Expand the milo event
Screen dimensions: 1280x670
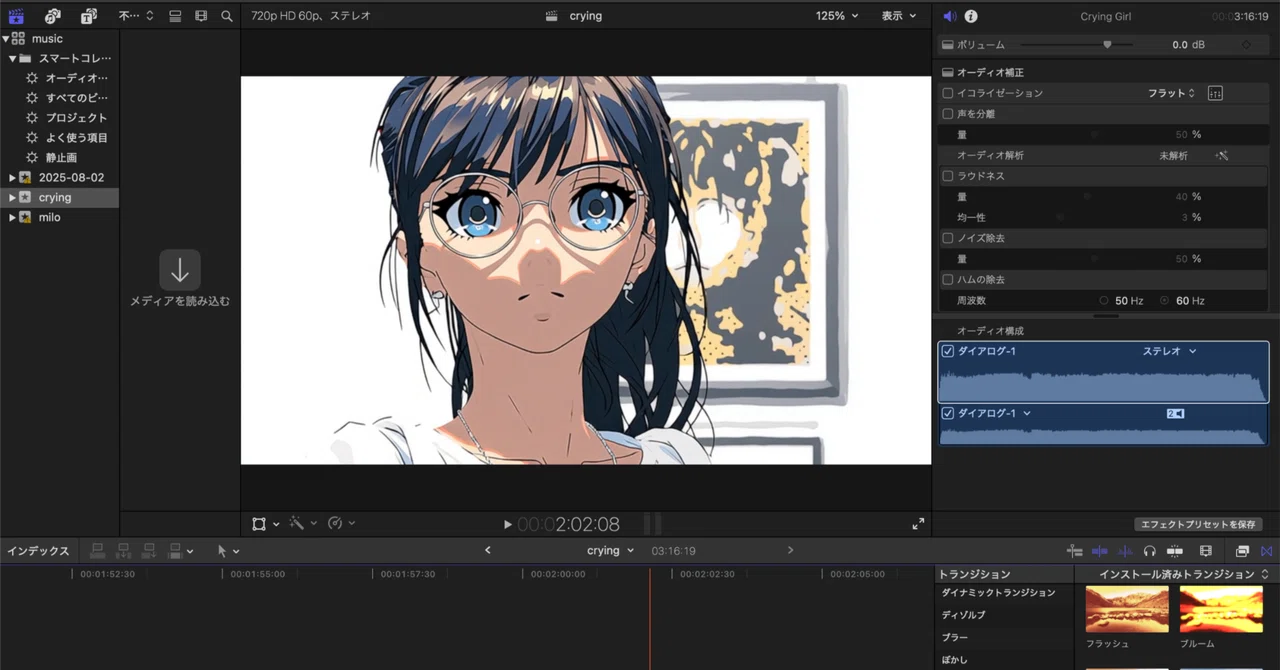(x=12, y=218)
